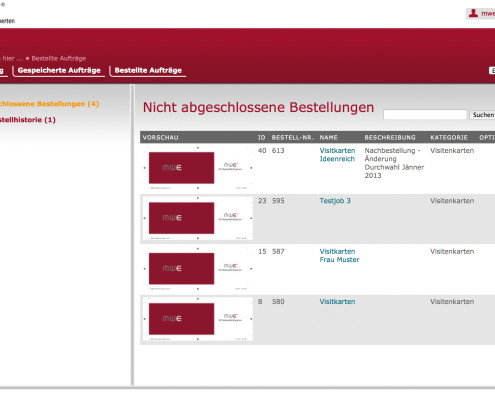Click the Suchen button

tap(482, 115)
